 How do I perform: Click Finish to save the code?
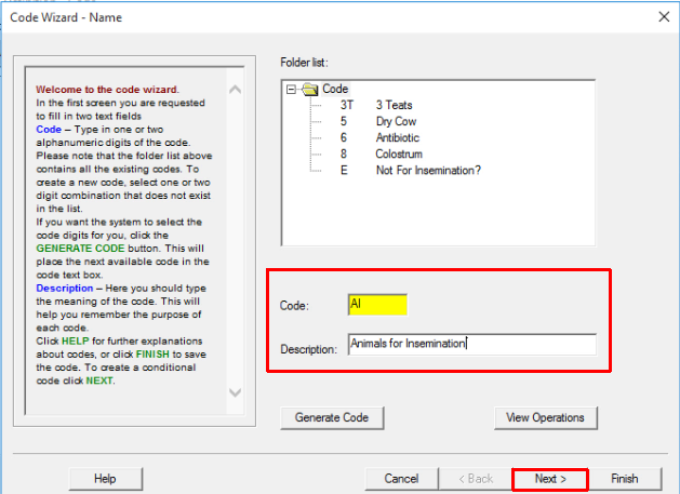point(623,479)
